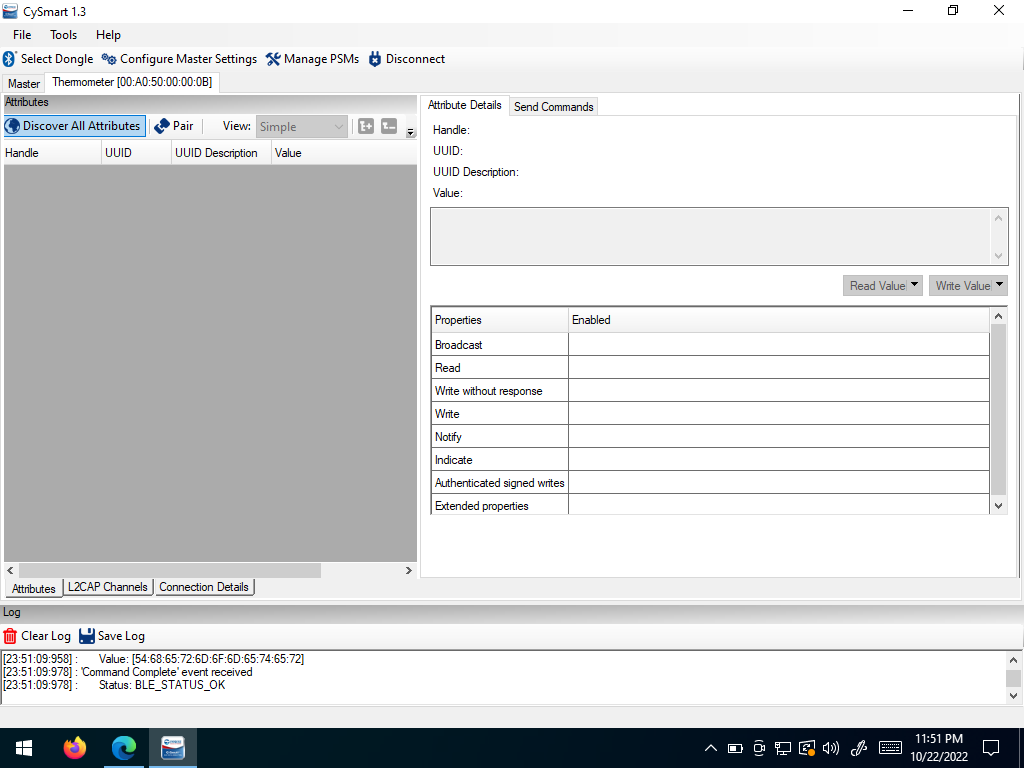Show hidden system tray icons
The image size is (1024, 768).
point(711,748)
